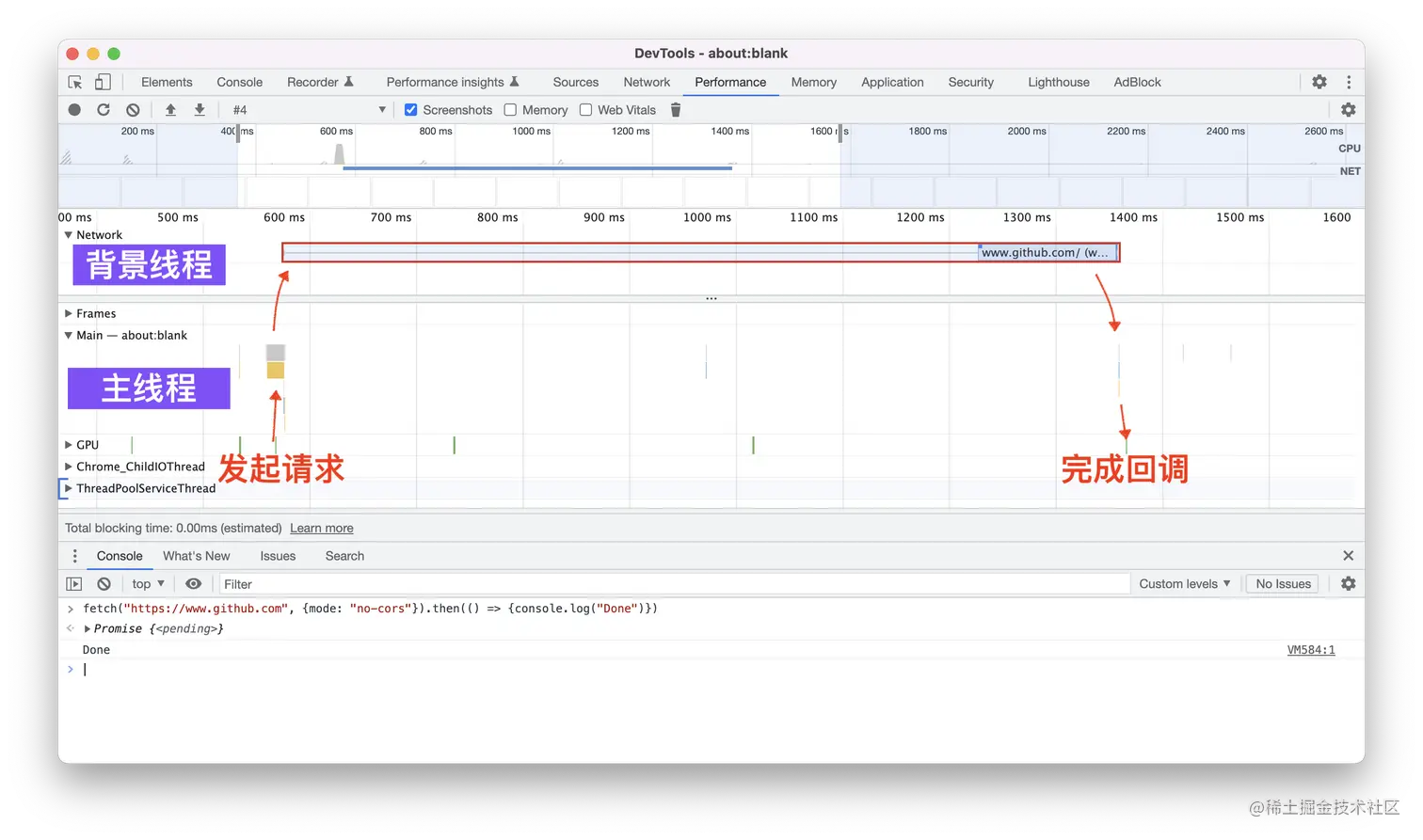Focus the console Filter field
Image resolution: width=1423 pixels, height=840 pixels.
[x=673, y=584]
